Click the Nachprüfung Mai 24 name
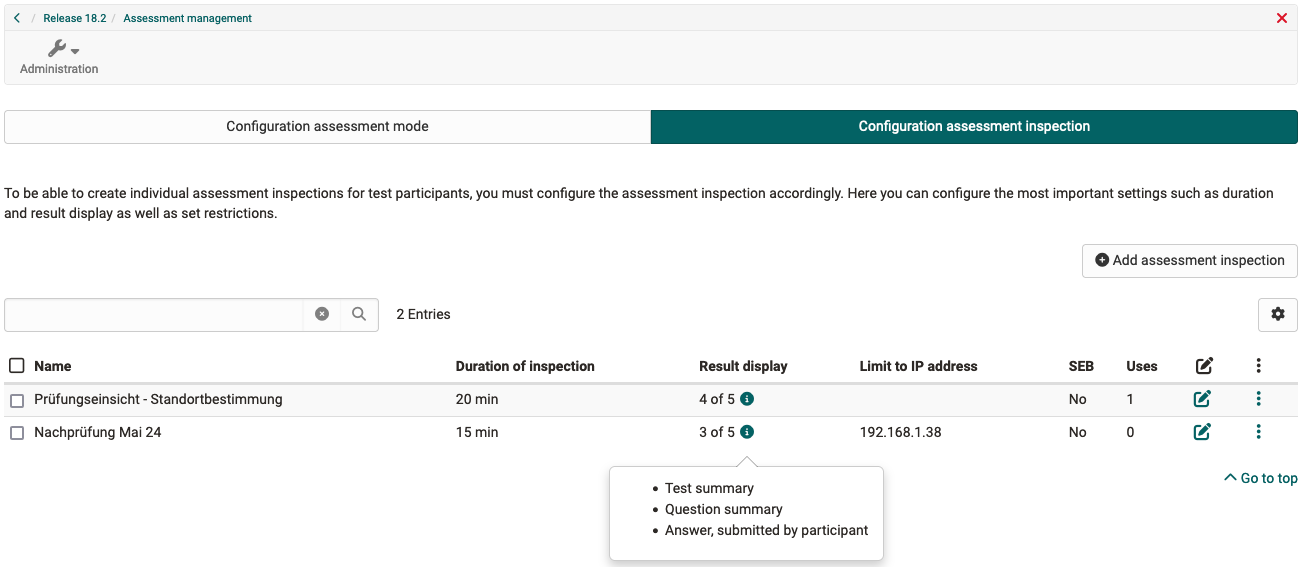Image resolution: width=1306 pixels, height=567 pixels. tap(98, 432)
